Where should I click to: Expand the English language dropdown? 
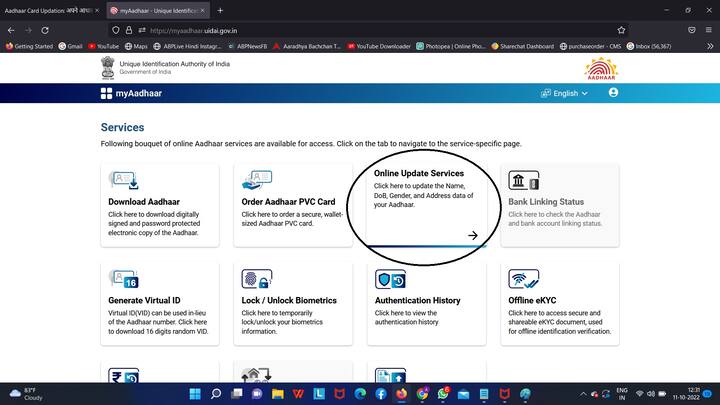point(565,93)
